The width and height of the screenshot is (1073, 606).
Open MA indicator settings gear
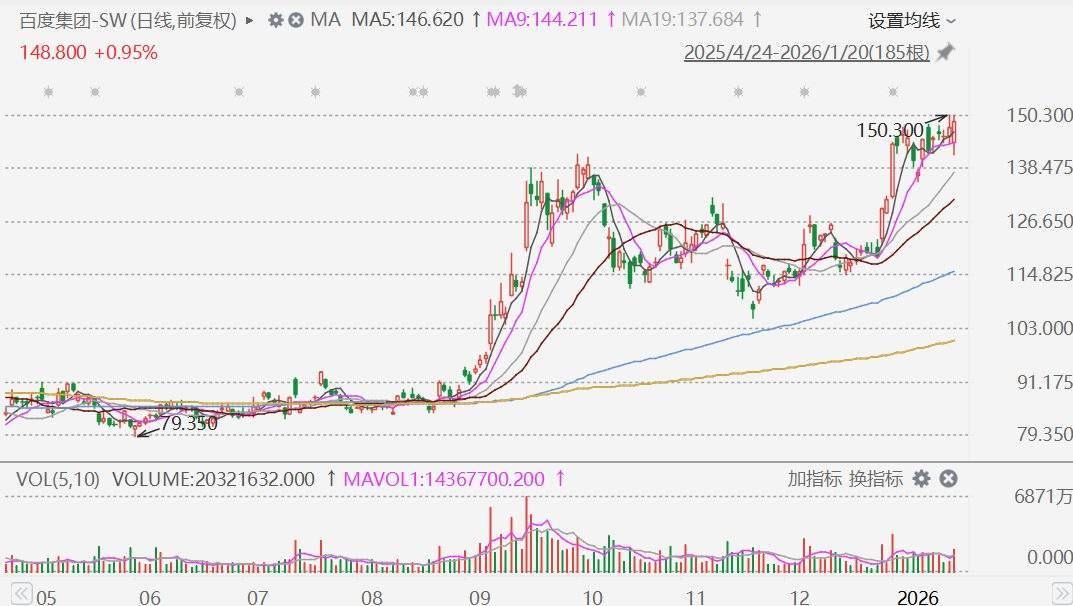[x=275, y=20]
